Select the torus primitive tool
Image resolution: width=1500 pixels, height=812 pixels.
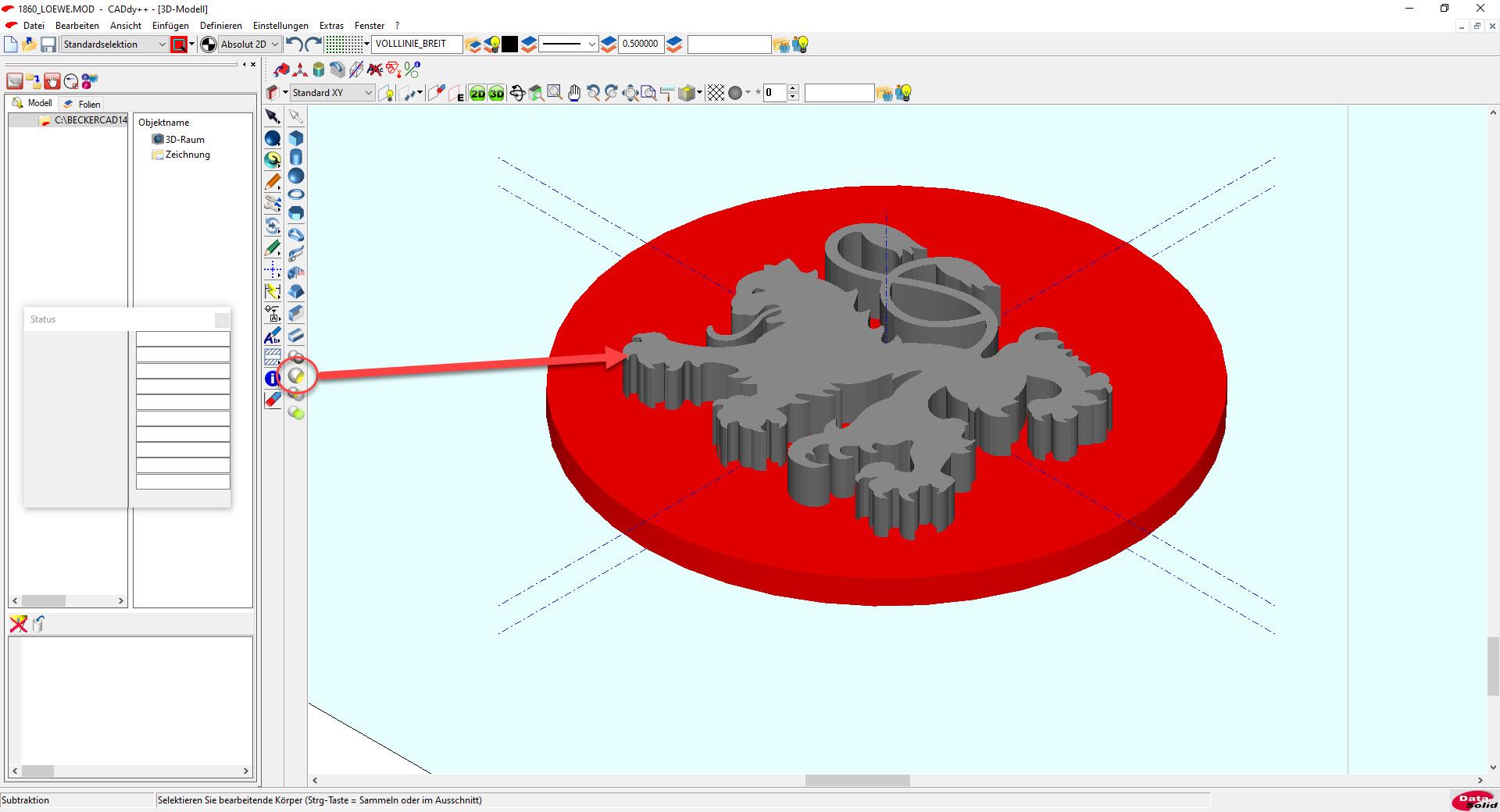(296, 194)
